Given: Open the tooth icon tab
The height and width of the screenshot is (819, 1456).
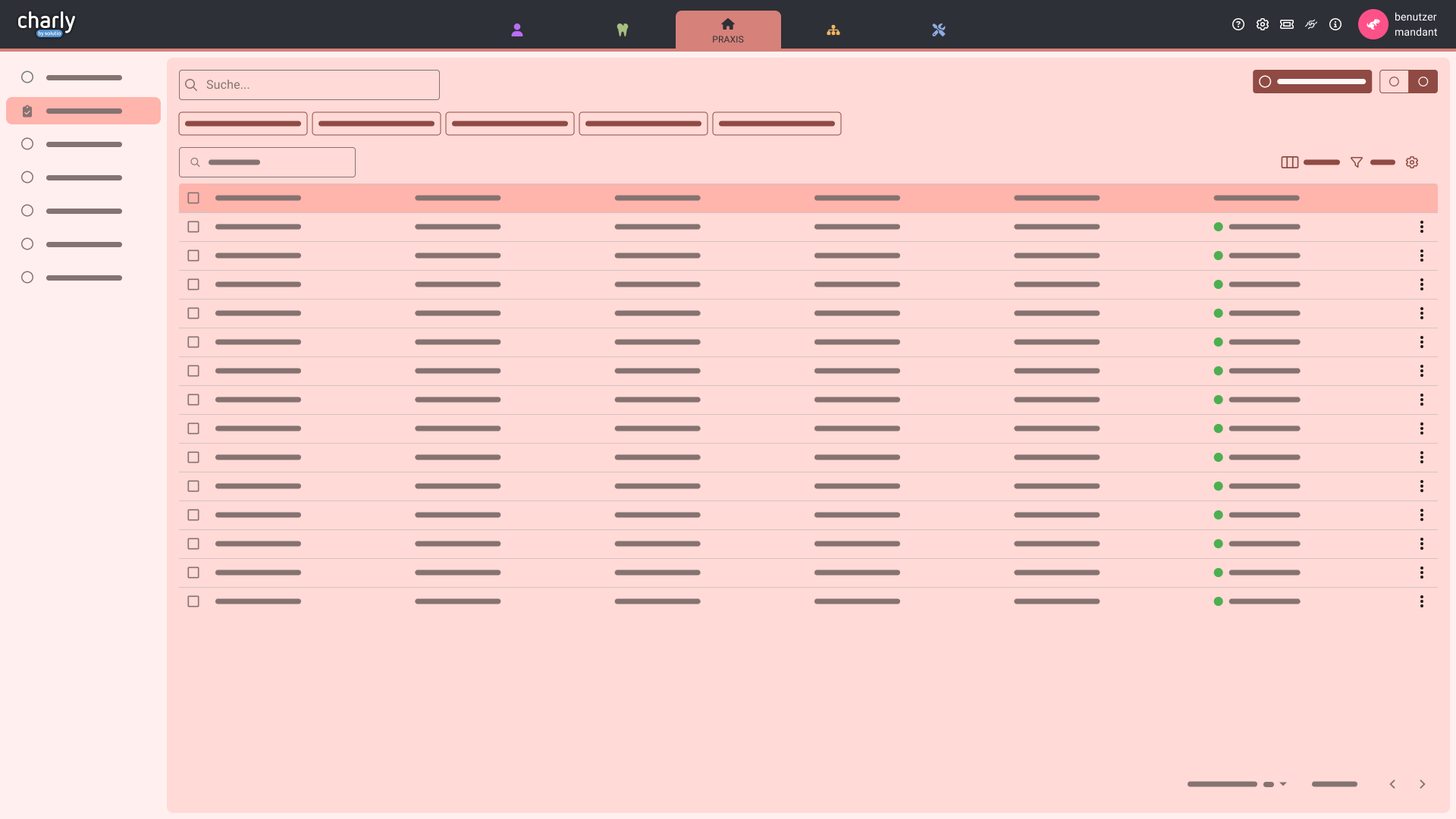Looking at the screenshot, I should pyautogui.click(x=623, y=30).
